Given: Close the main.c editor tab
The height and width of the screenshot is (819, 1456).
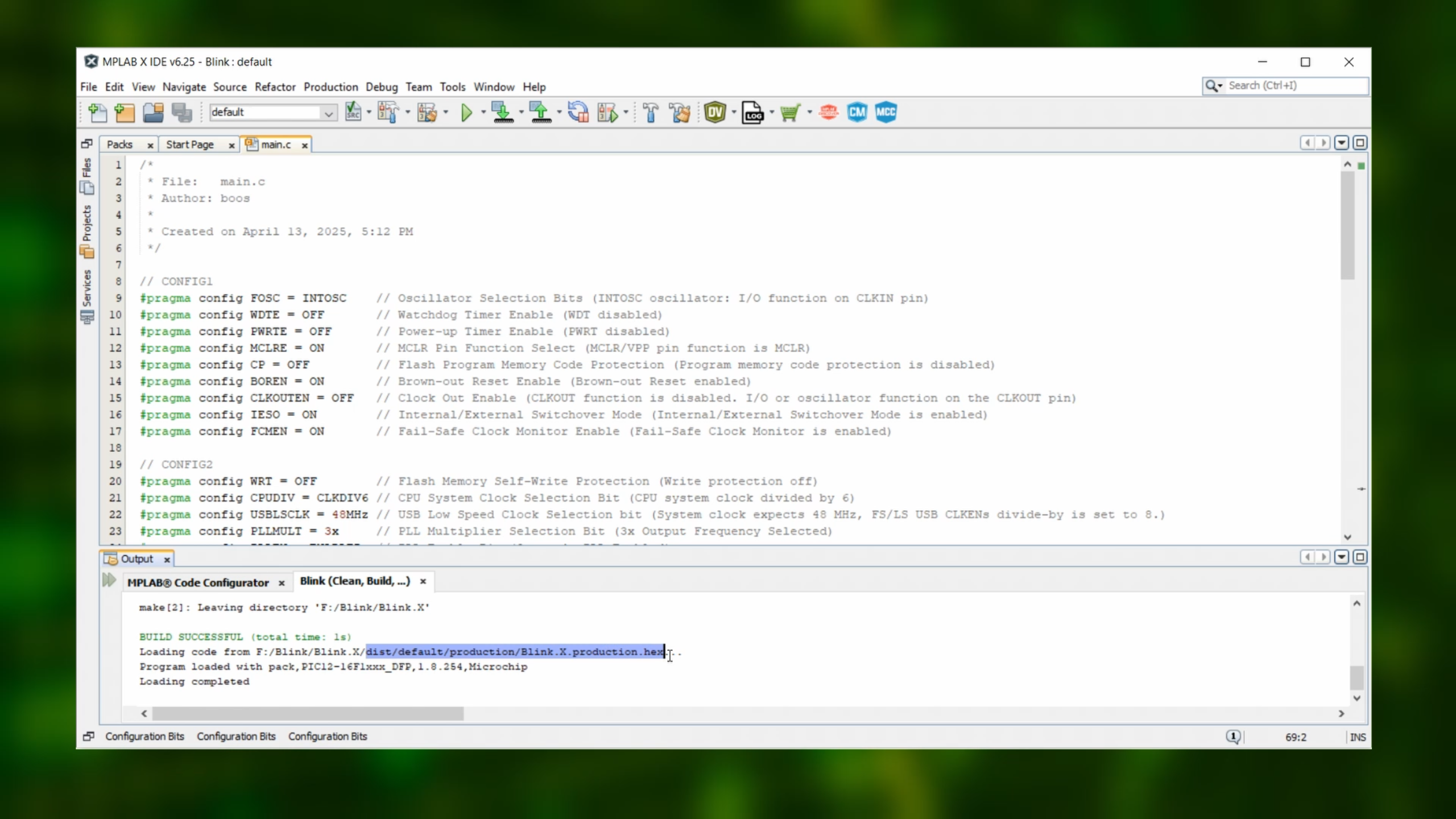Looking at the screenshot, I should pos(305,146).
